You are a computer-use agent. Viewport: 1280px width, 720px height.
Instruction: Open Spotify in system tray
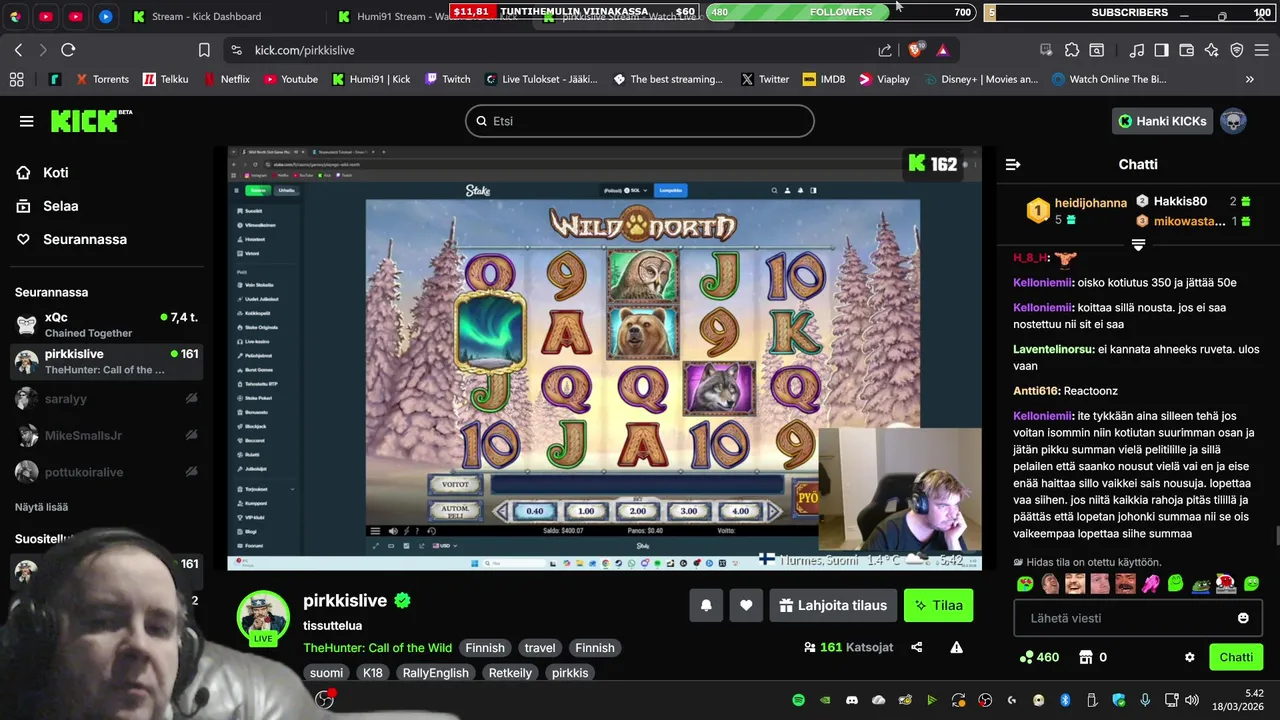798,700
